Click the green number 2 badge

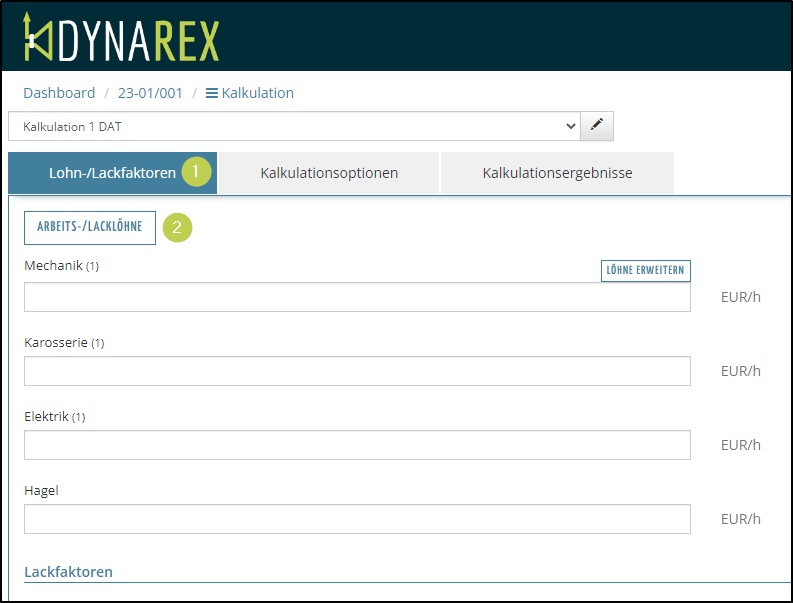[x=177, y=227]
